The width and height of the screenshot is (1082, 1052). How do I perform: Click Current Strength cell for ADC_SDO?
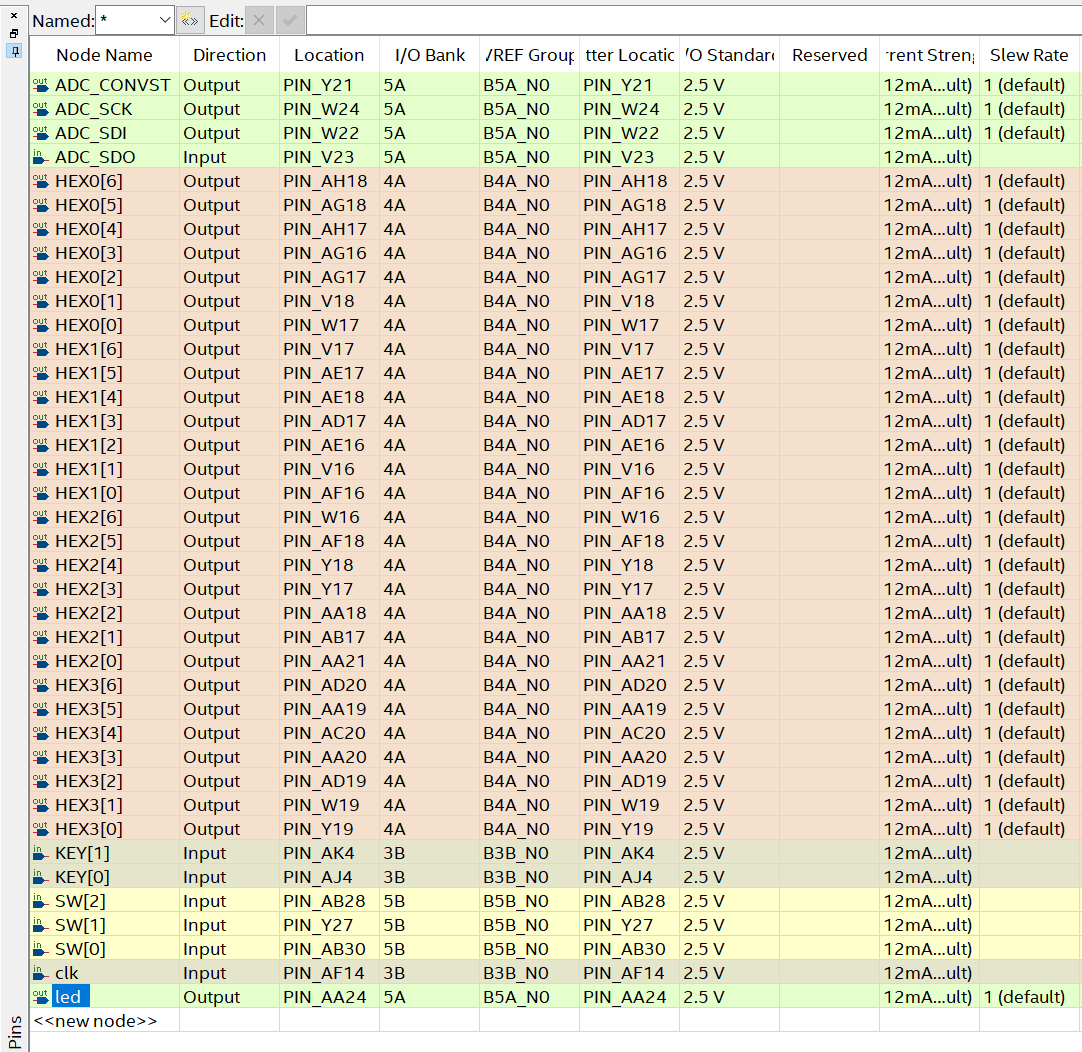tap(927, 157)
